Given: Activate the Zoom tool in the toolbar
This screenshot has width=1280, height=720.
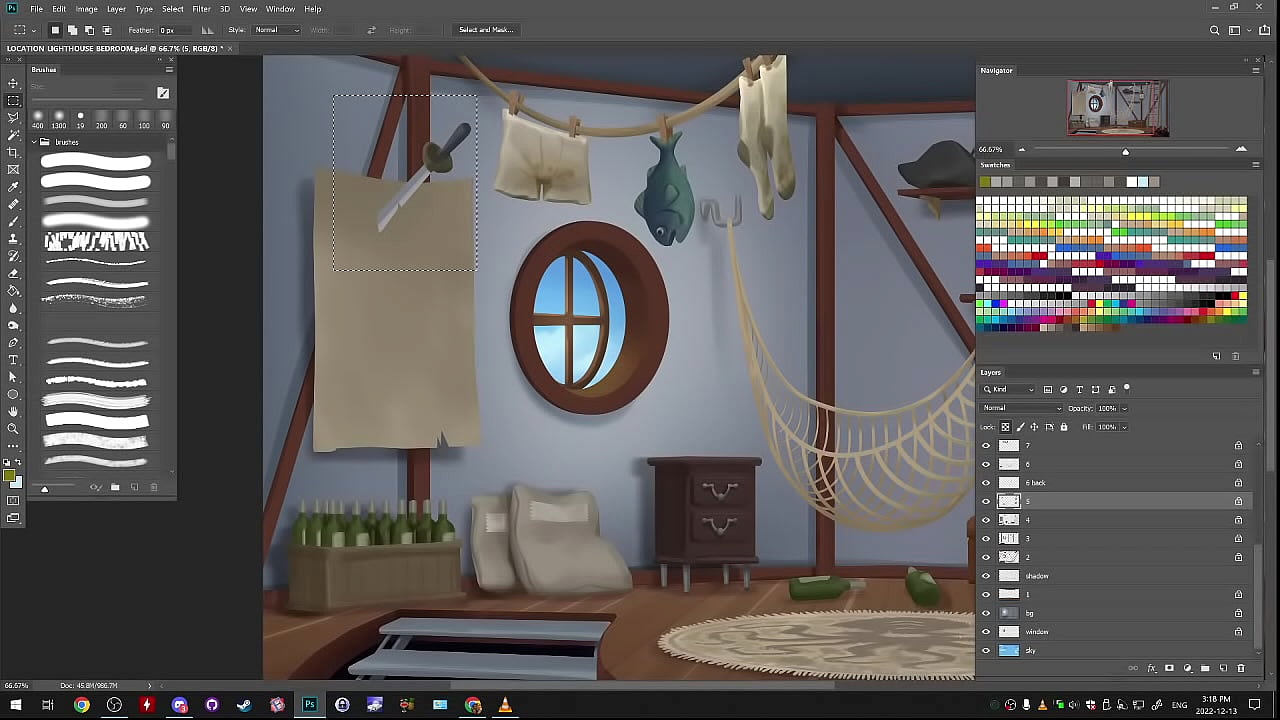Looking at the screenshot, I should click(x=13, y=429).
